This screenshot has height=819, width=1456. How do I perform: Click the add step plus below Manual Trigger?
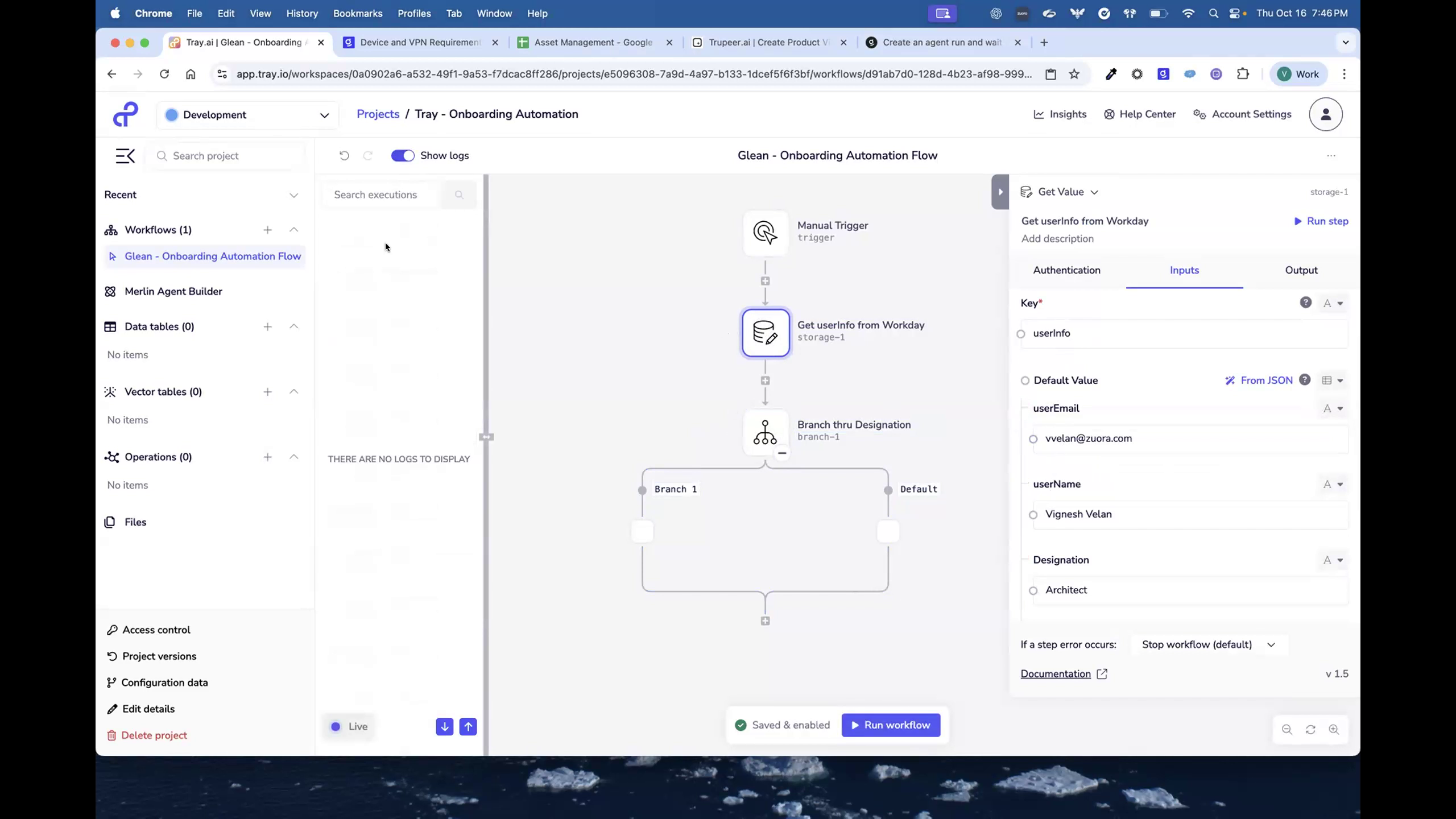point(765,280)
